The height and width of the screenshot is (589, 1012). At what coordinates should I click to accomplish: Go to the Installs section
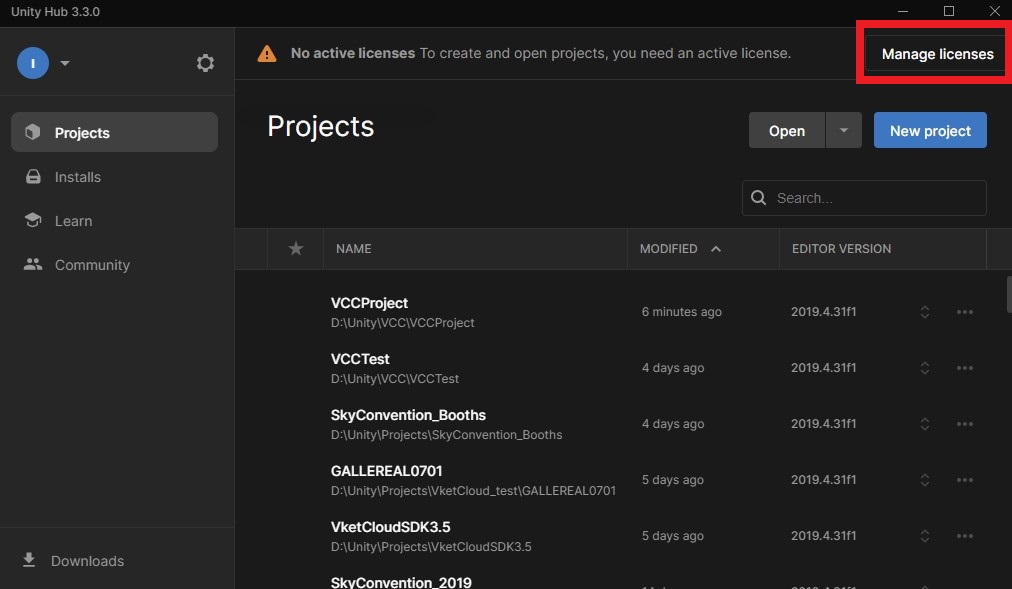[x=77, y=177]
